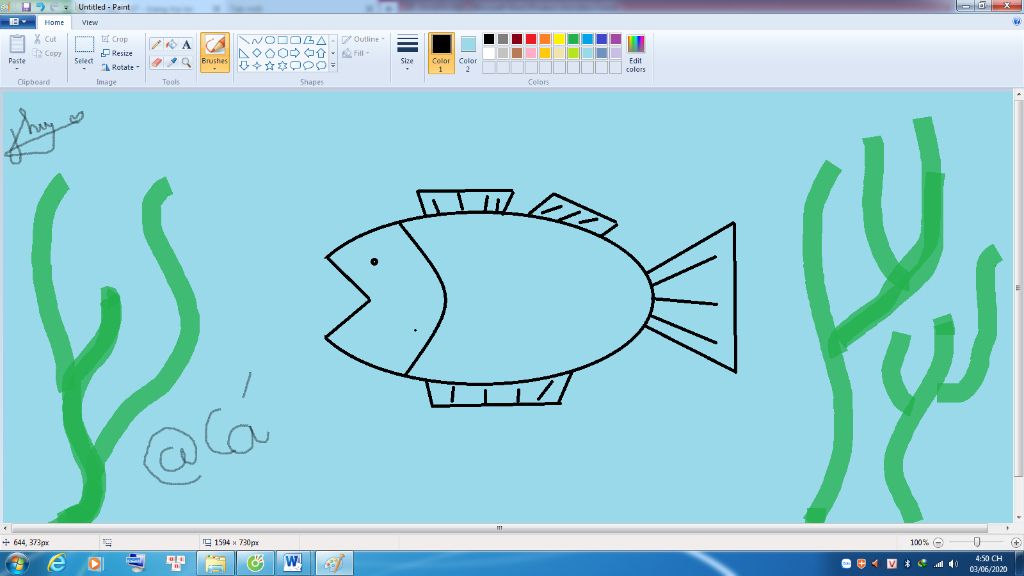Open the Windows Start button
The image size is (1024, 576).
pos(16,563)
